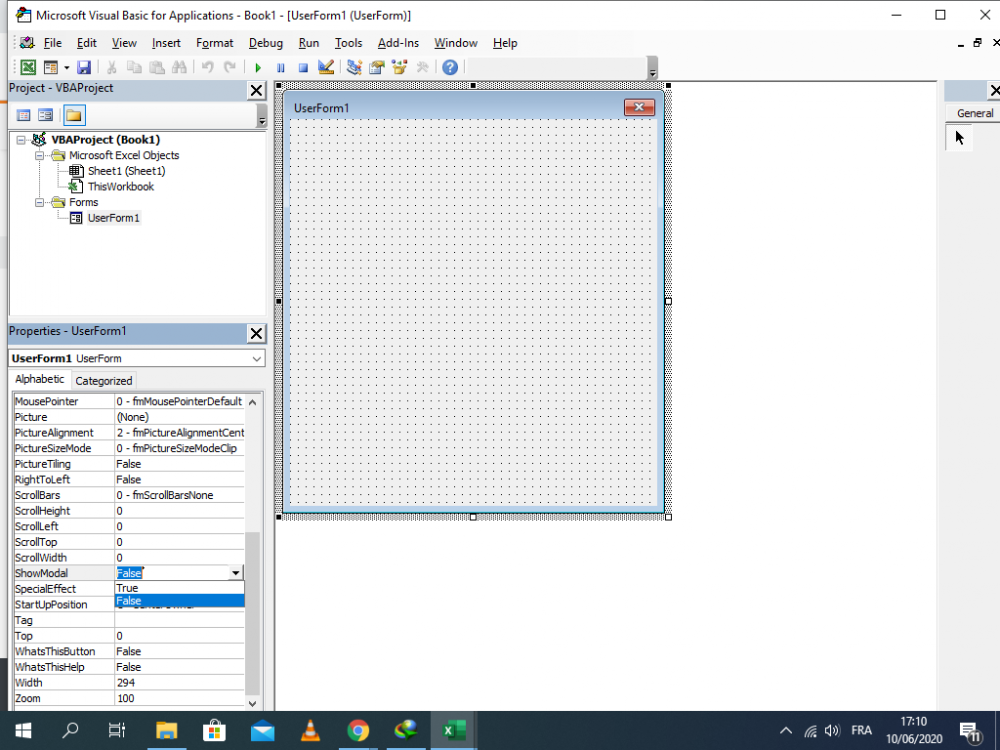Run the UserForm with the green play icon
1000x750 pixels.
258,67
